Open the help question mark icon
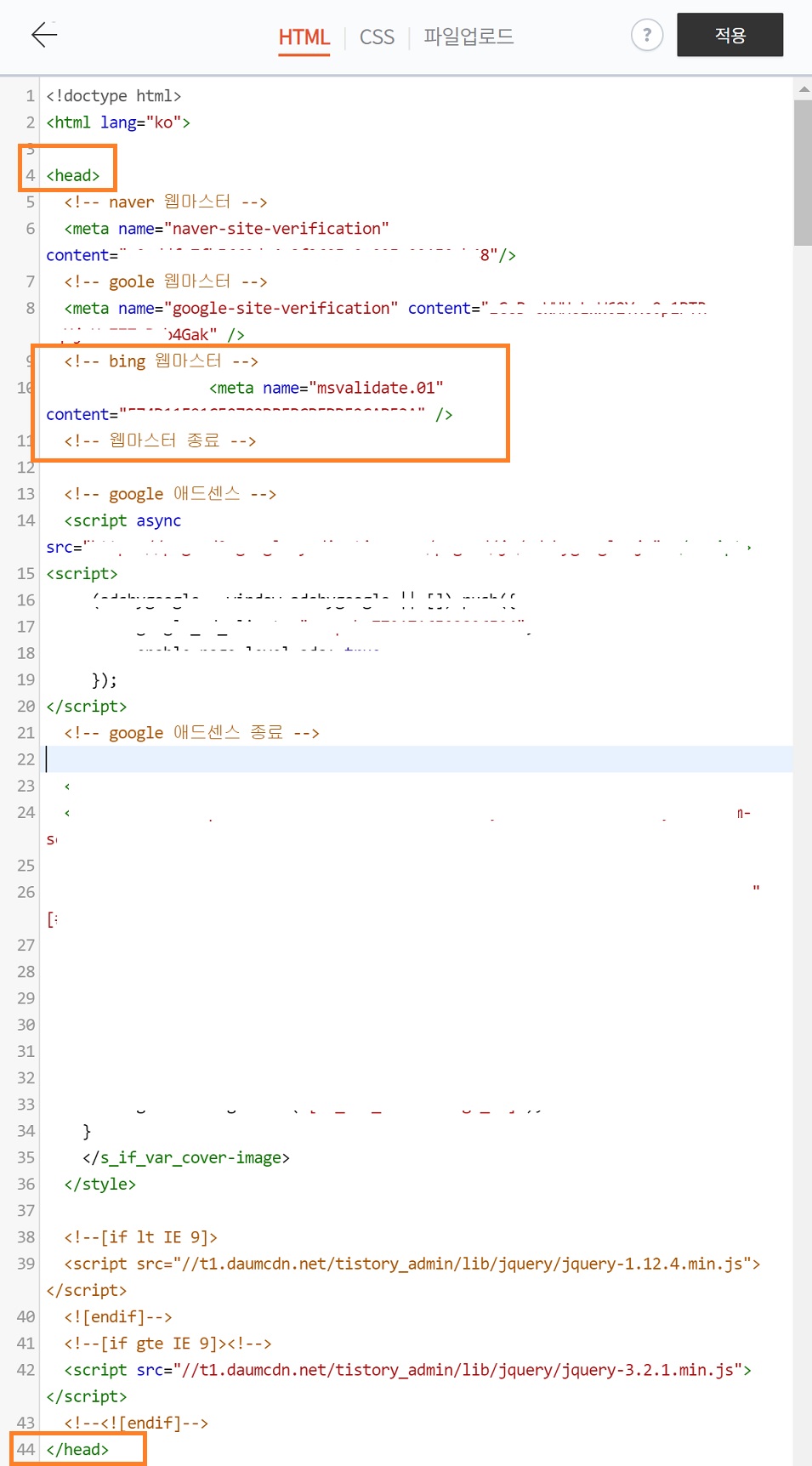The width and height of the screenshot is (812, 1466). point(647,35)
